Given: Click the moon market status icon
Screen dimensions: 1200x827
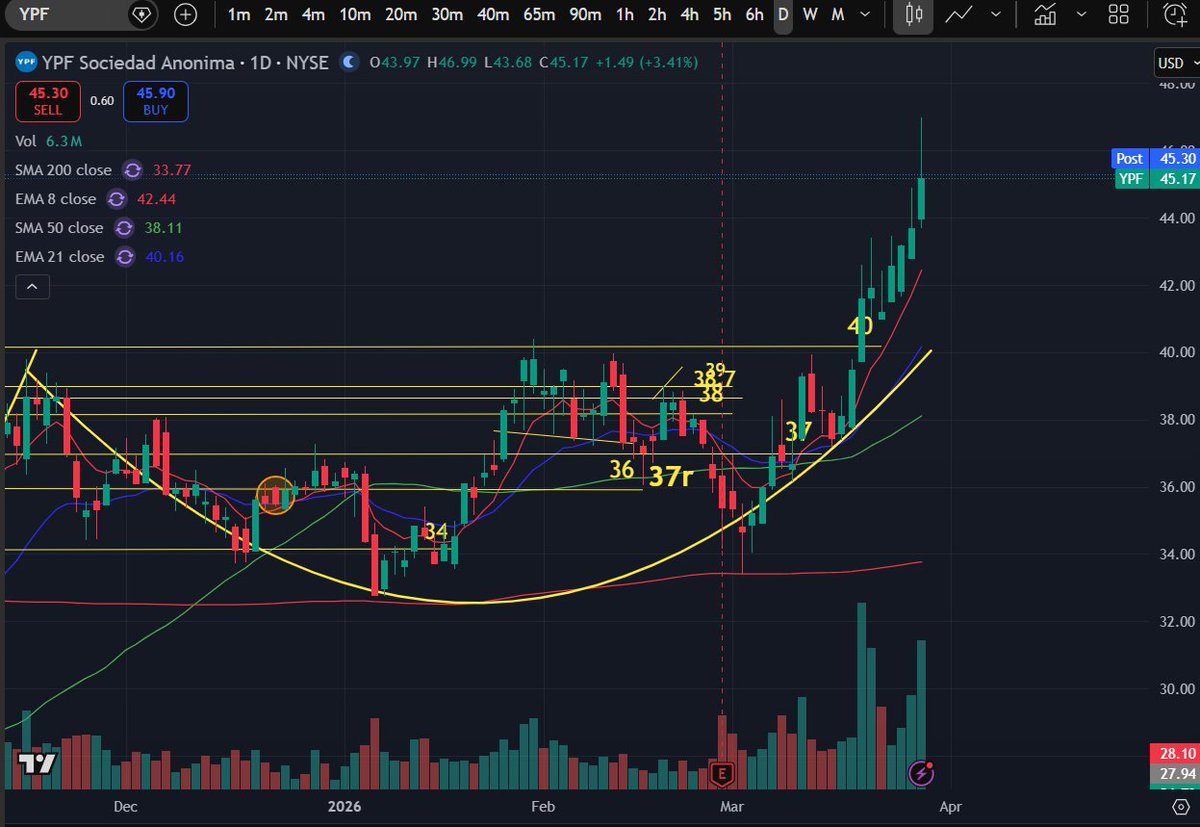Looking at the screenshot, I should coord(349,63).
